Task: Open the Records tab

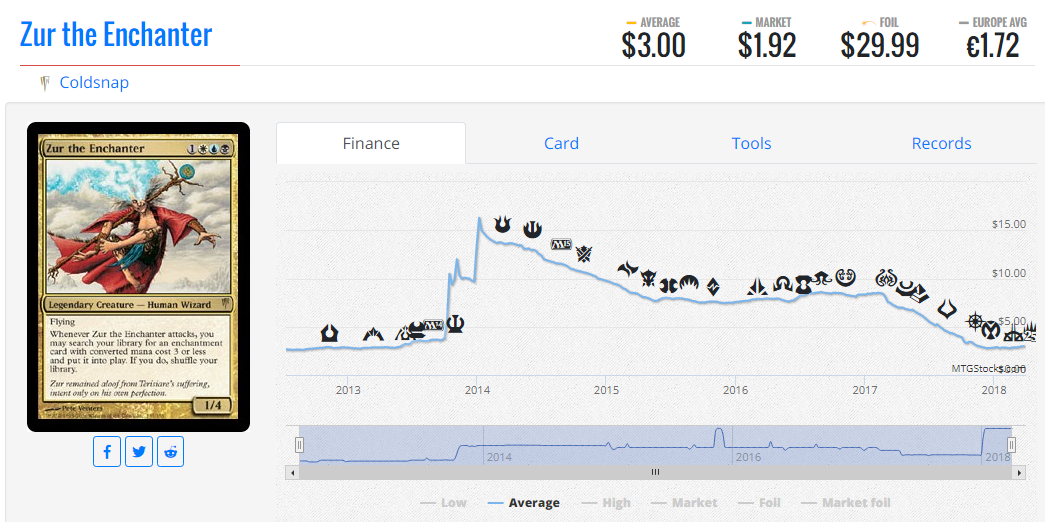Action: [x=941, y=143]
